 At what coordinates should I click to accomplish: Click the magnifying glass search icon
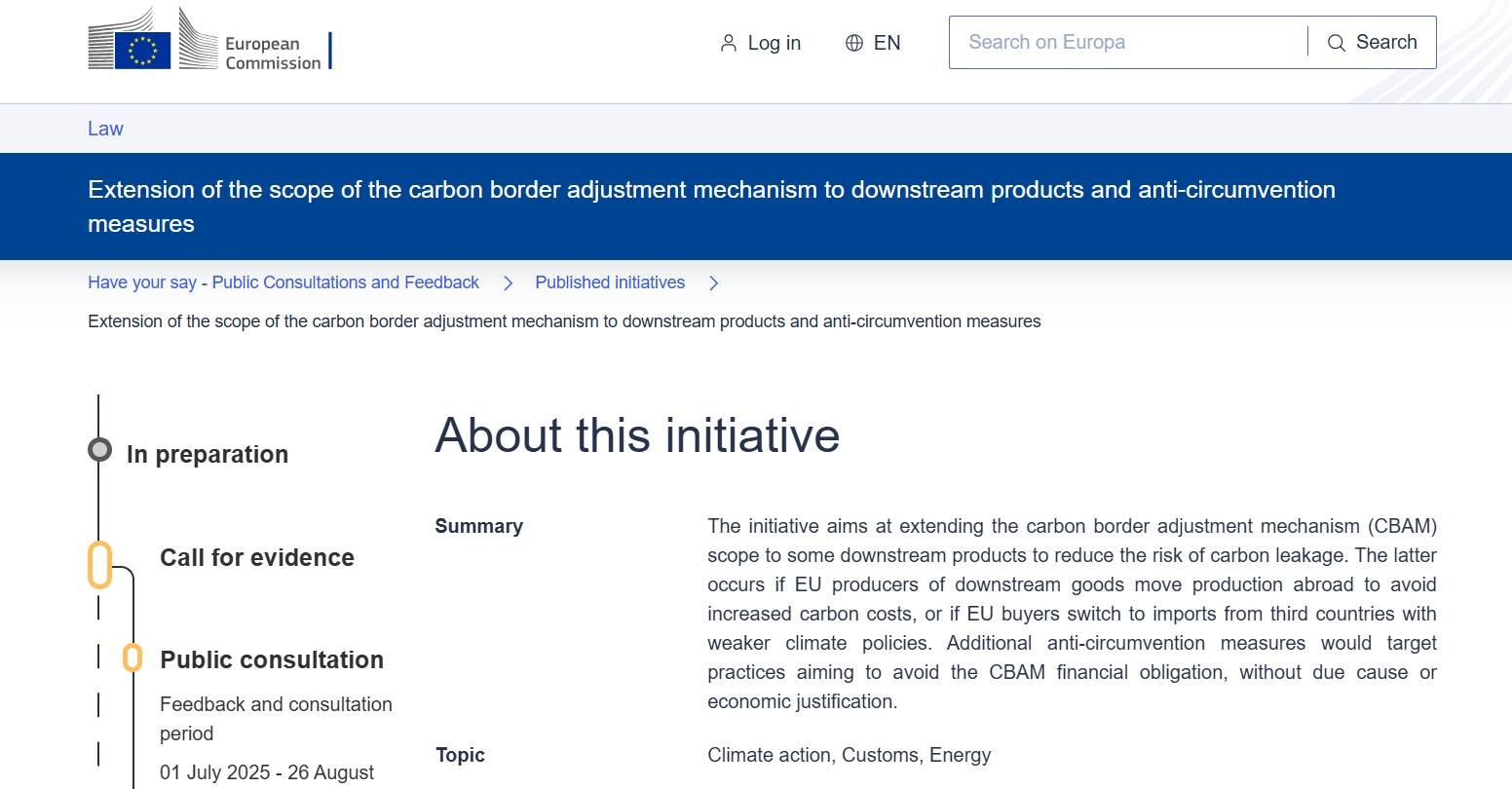click(1337, 43)
